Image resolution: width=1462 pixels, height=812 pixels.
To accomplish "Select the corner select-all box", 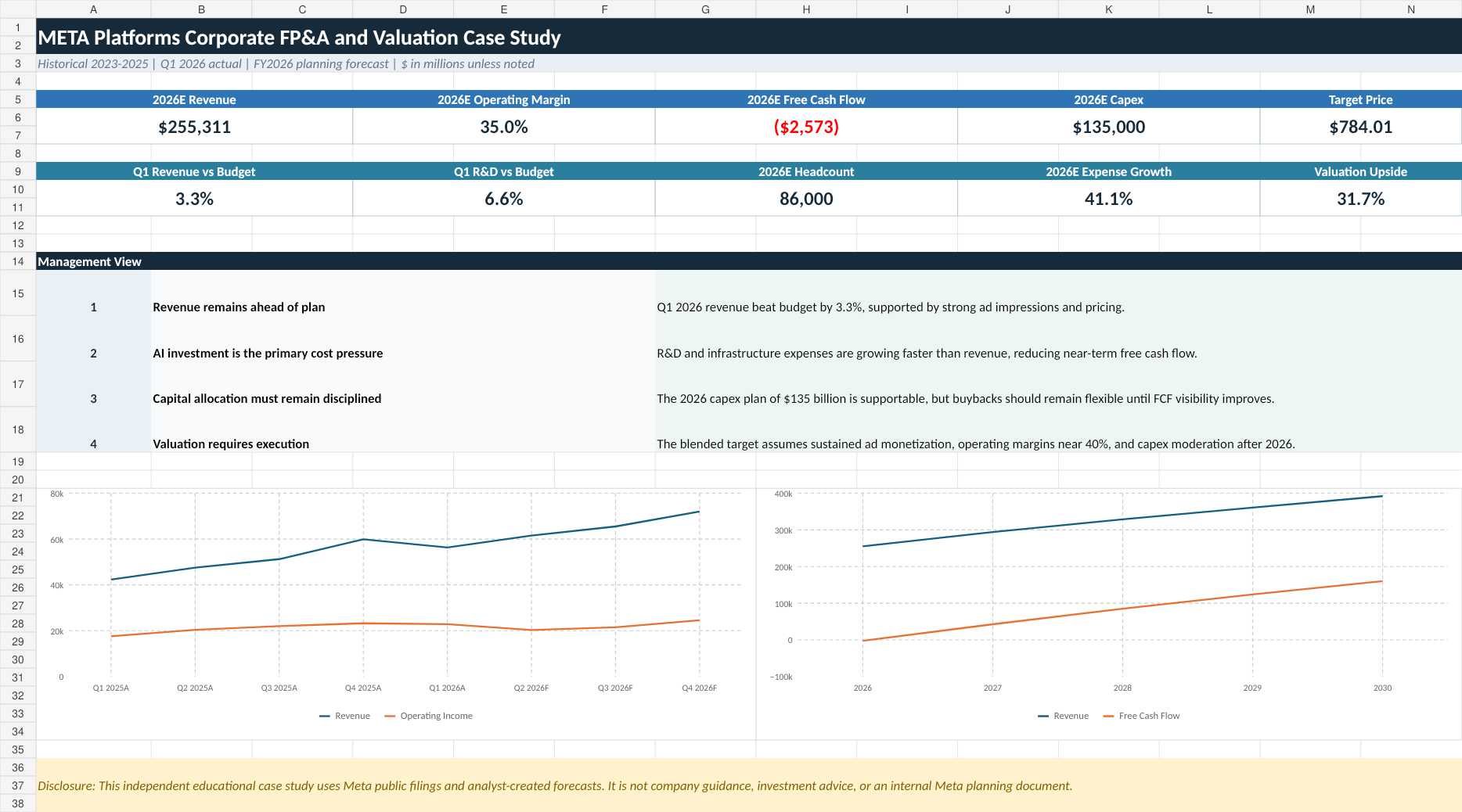I will point(18,9).
